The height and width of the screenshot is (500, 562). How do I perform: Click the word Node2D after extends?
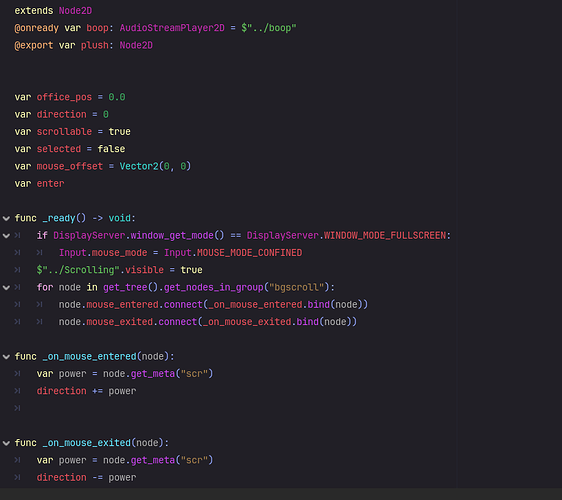click(x=75, y=11)
